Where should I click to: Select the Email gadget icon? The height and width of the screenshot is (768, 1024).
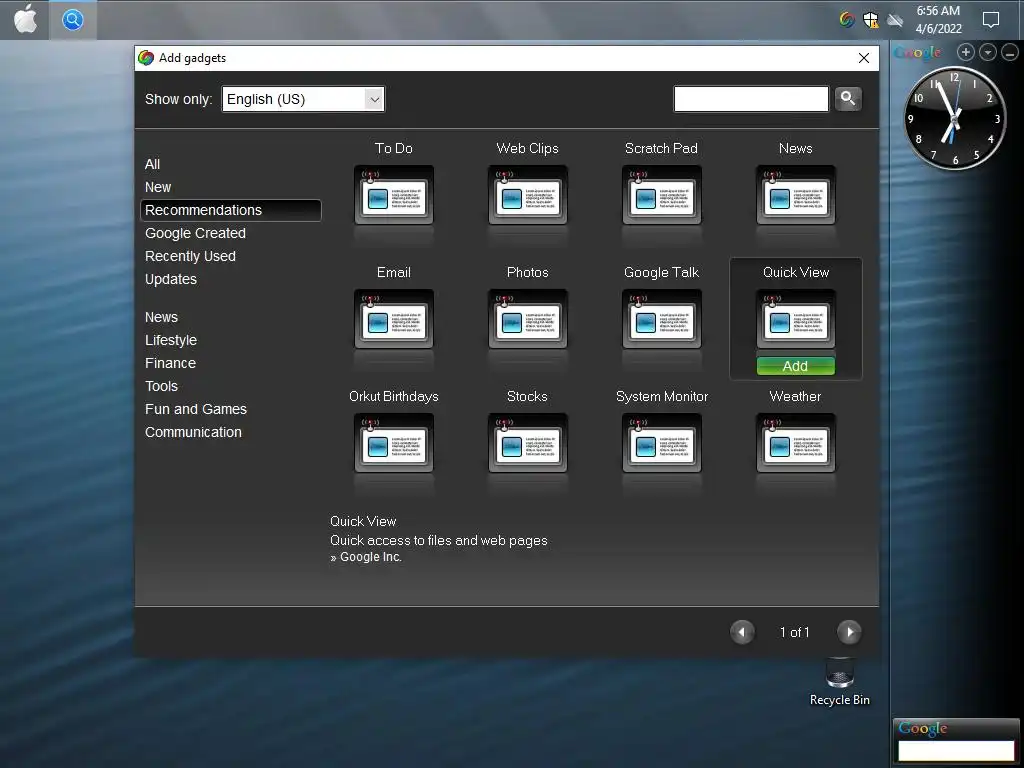pyautogui.click(x=394, y=319)
